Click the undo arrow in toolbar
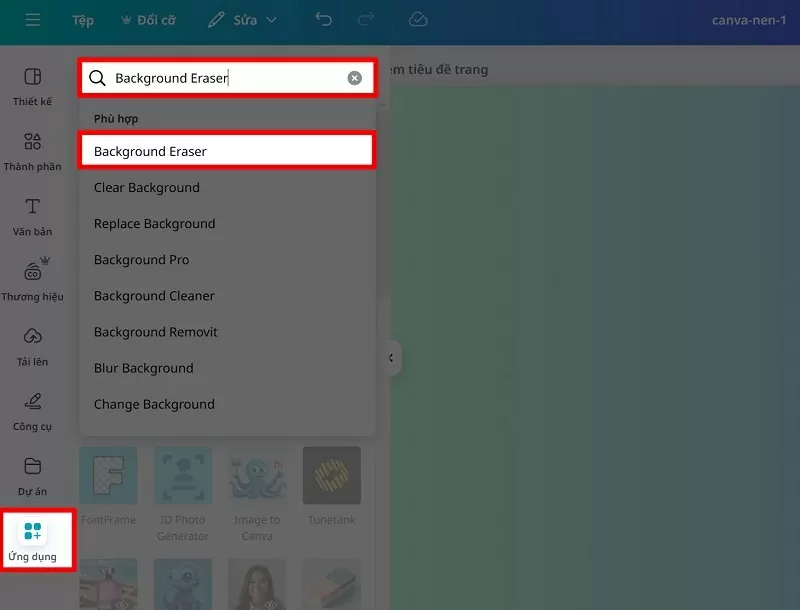 323,19
